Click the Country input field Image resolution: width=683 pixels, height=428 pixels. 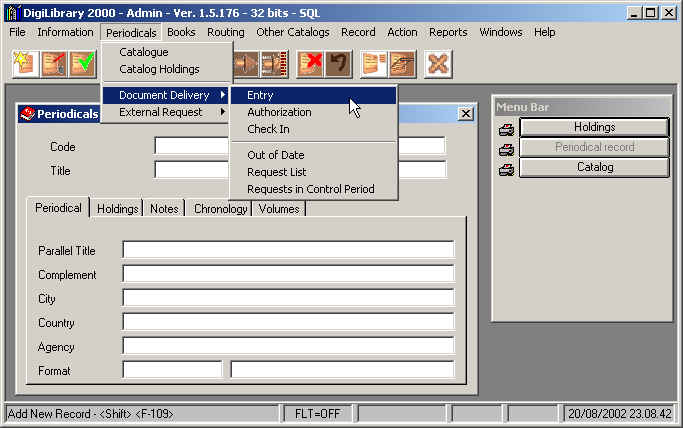(x=288, y=322)
